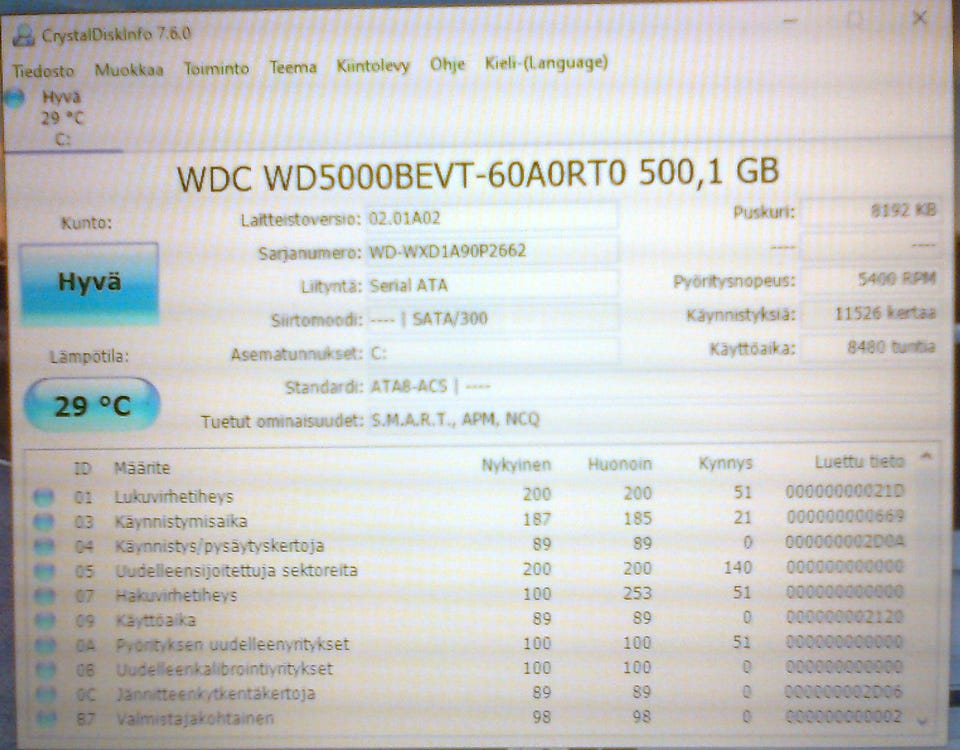The width and height of the screenshot is (960, 750).
Task: Click status orb for Hakuvirhetiheys row
Action: pos(44,596)
